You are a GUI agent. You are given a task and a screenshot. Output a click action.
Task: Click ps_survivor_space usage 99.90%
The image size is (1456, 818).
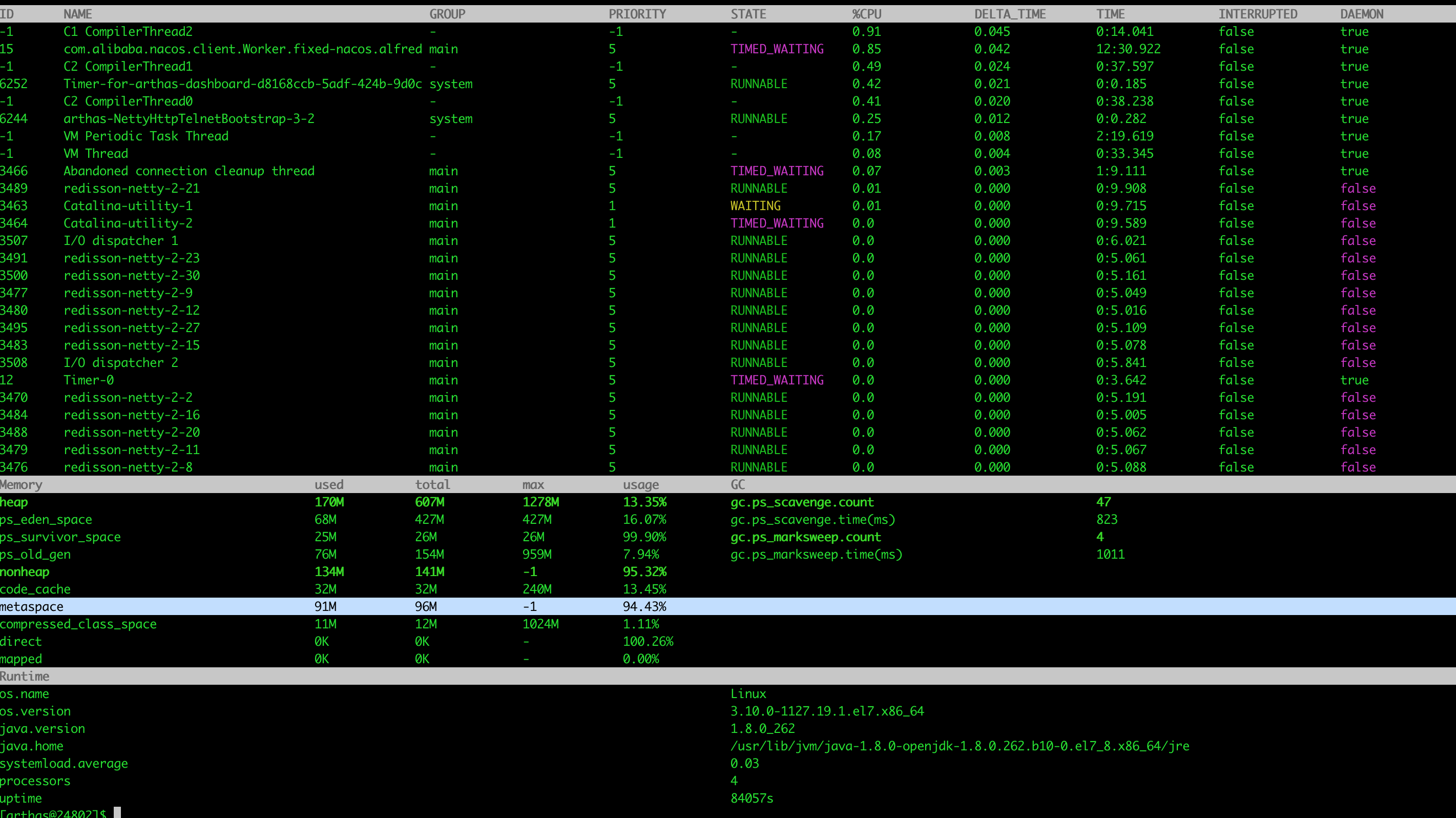pyautogui.click(x=644, y=537)
